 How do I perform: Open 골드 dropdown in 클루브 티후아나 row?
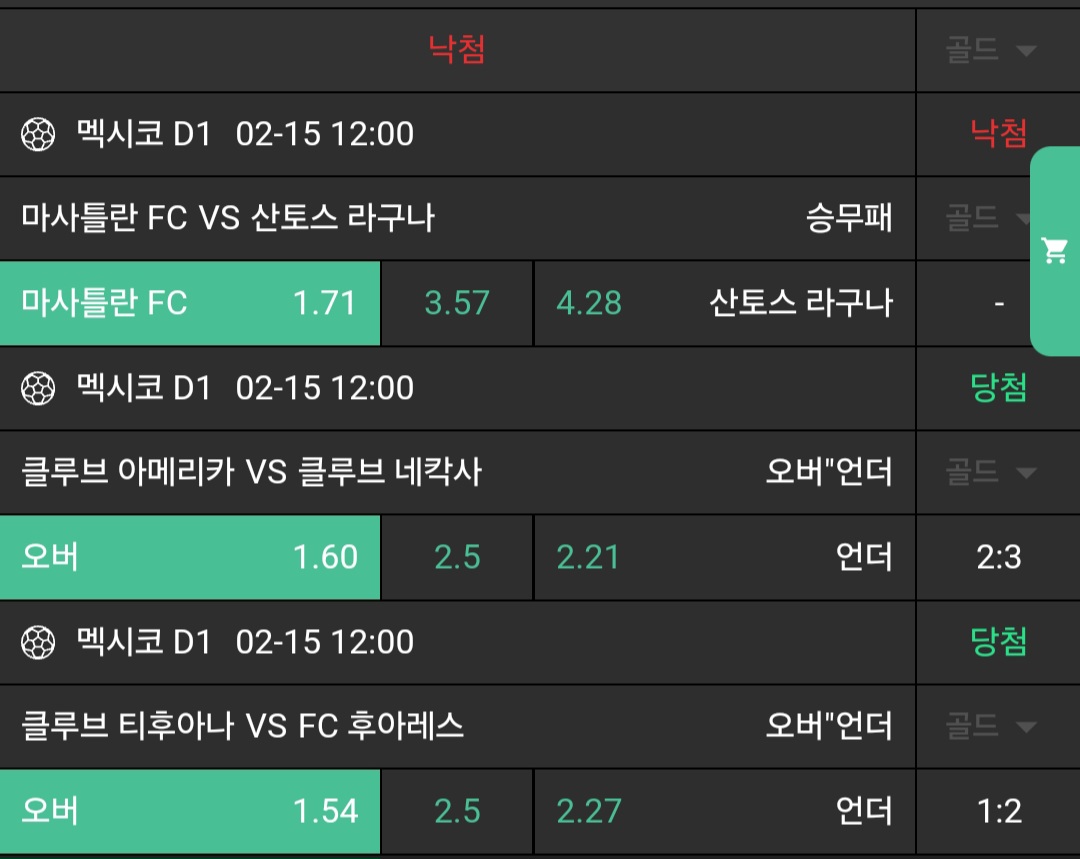tap(990, 726)
